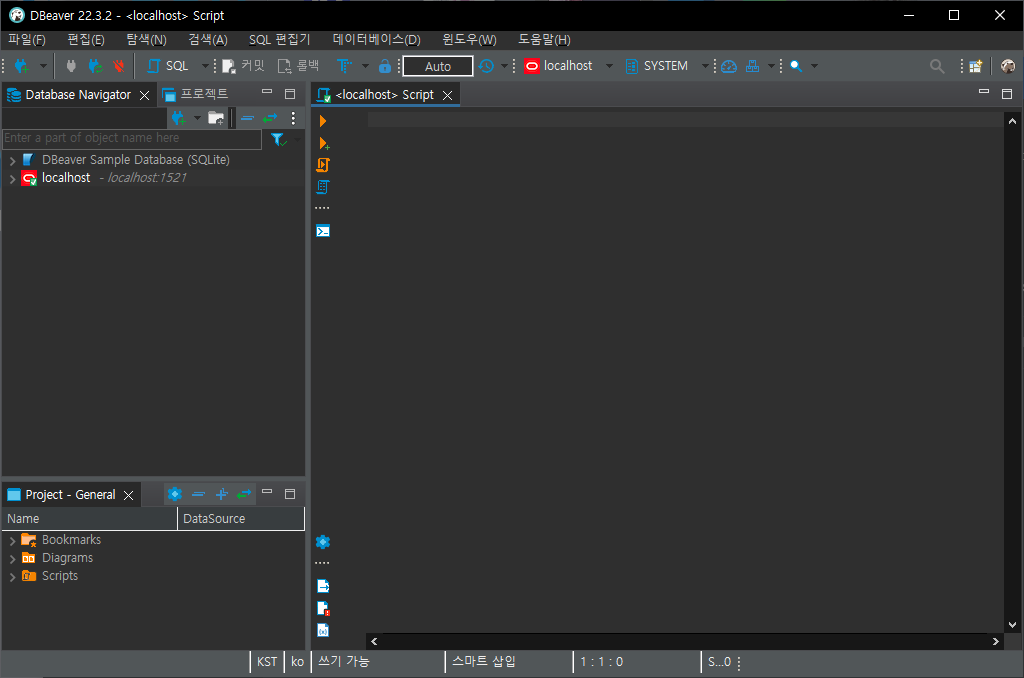Toggle SQL variables panel icon
1024x678 pixels.
(323, 630)
